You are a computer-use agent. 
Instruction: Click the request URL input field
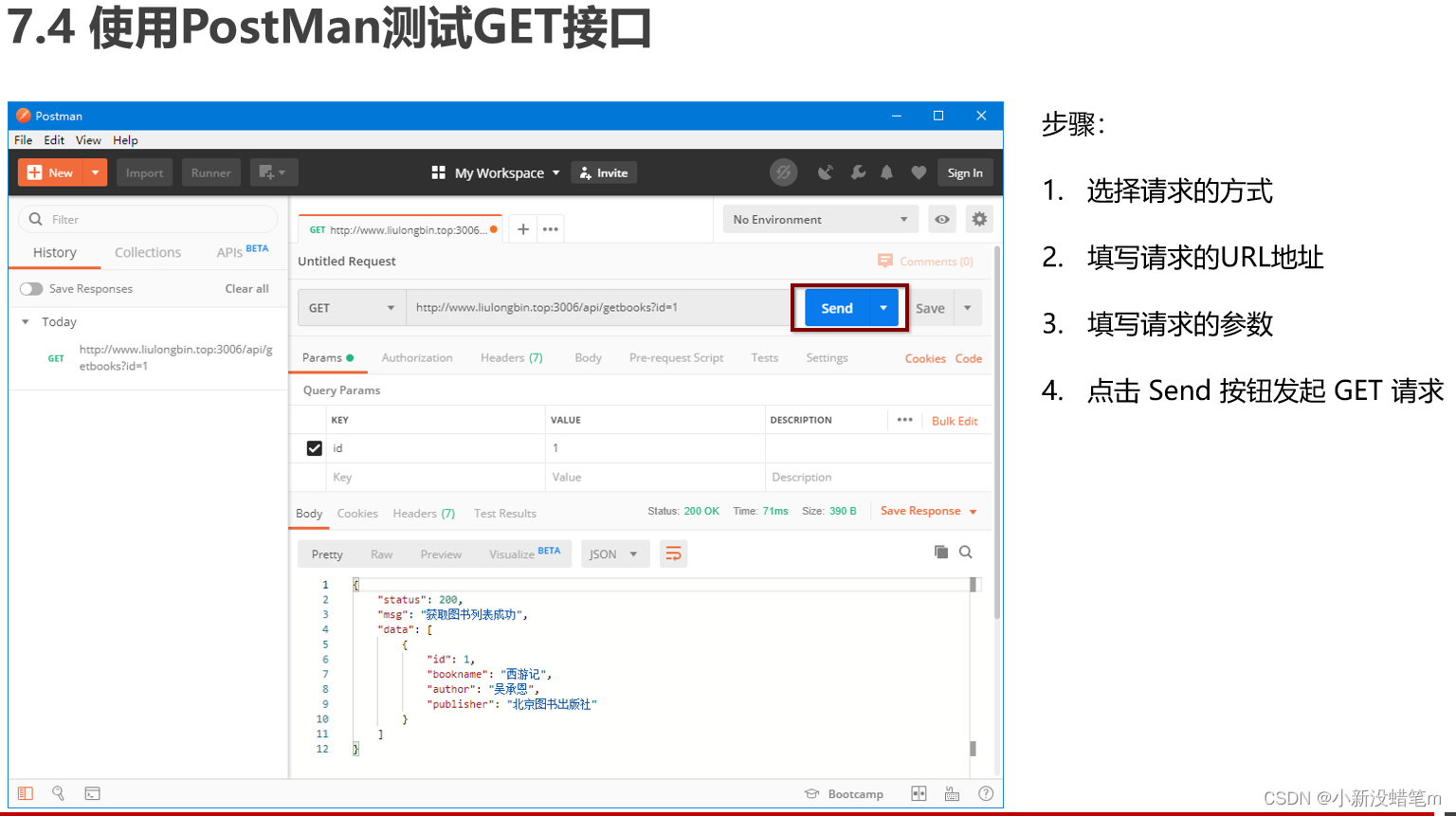point(598,308)
